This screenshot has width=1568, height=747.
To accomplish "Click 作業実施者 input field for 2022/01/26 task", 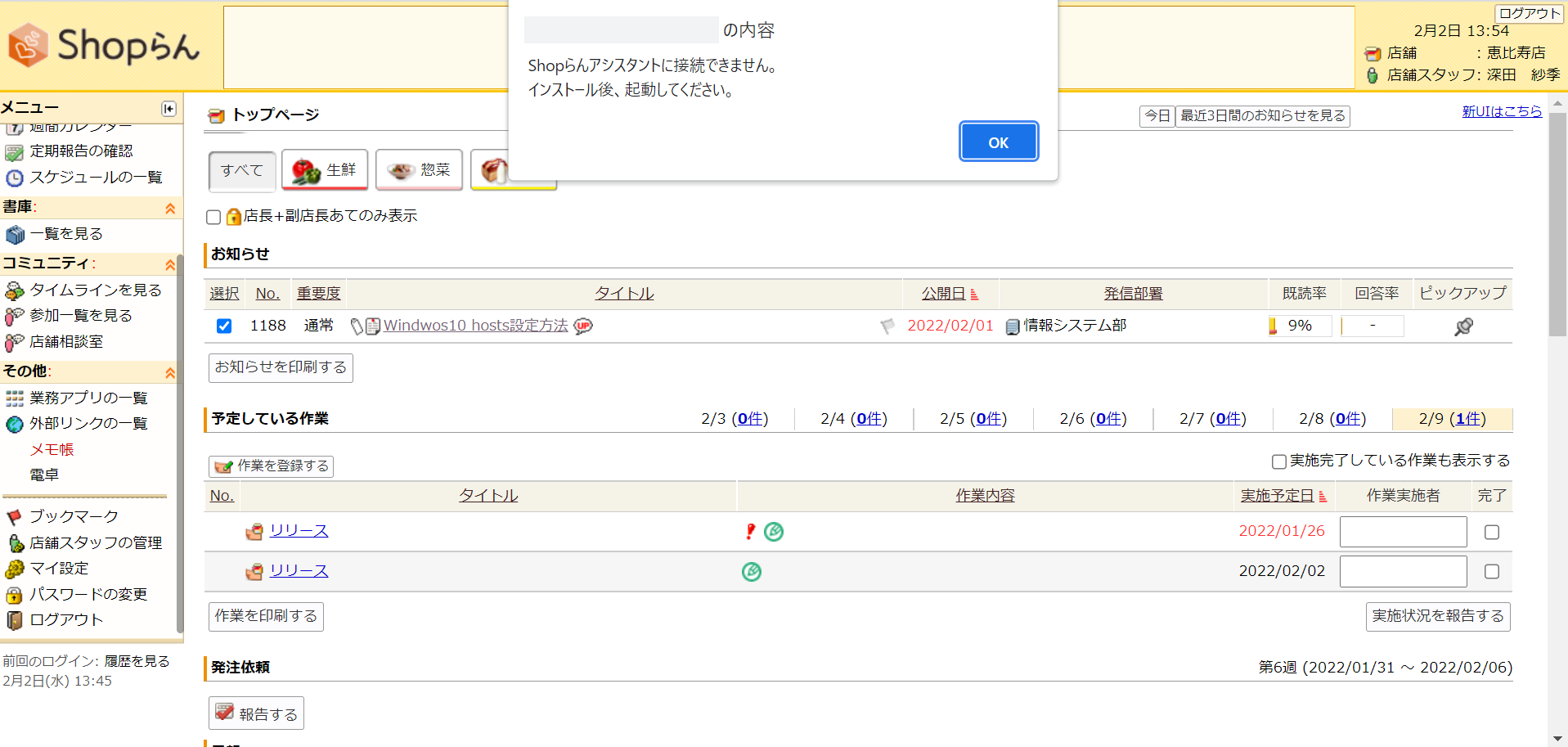I will 1403,532.
